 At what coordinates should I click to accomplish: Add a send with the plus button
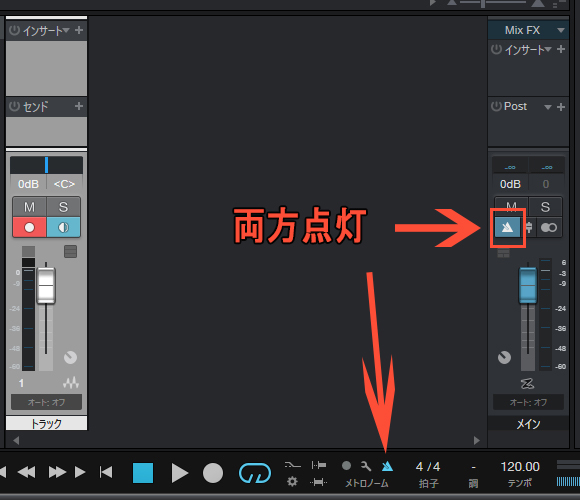point(79,106)
